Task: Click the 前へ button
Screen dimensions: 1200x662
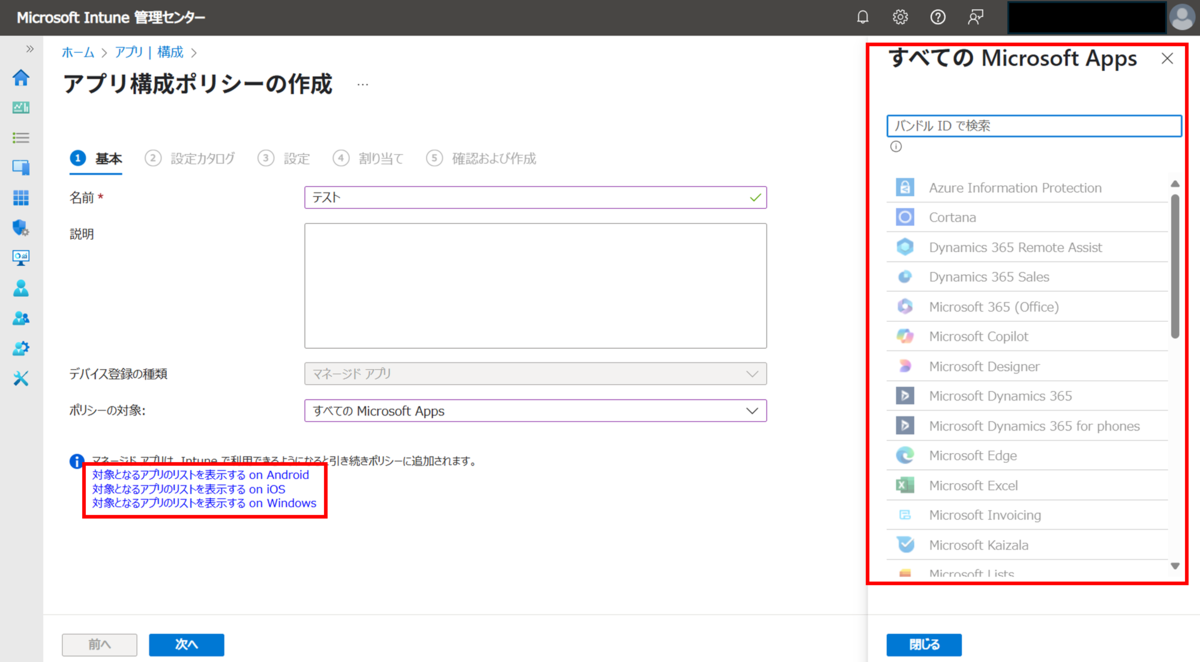Action: point(99,645)
